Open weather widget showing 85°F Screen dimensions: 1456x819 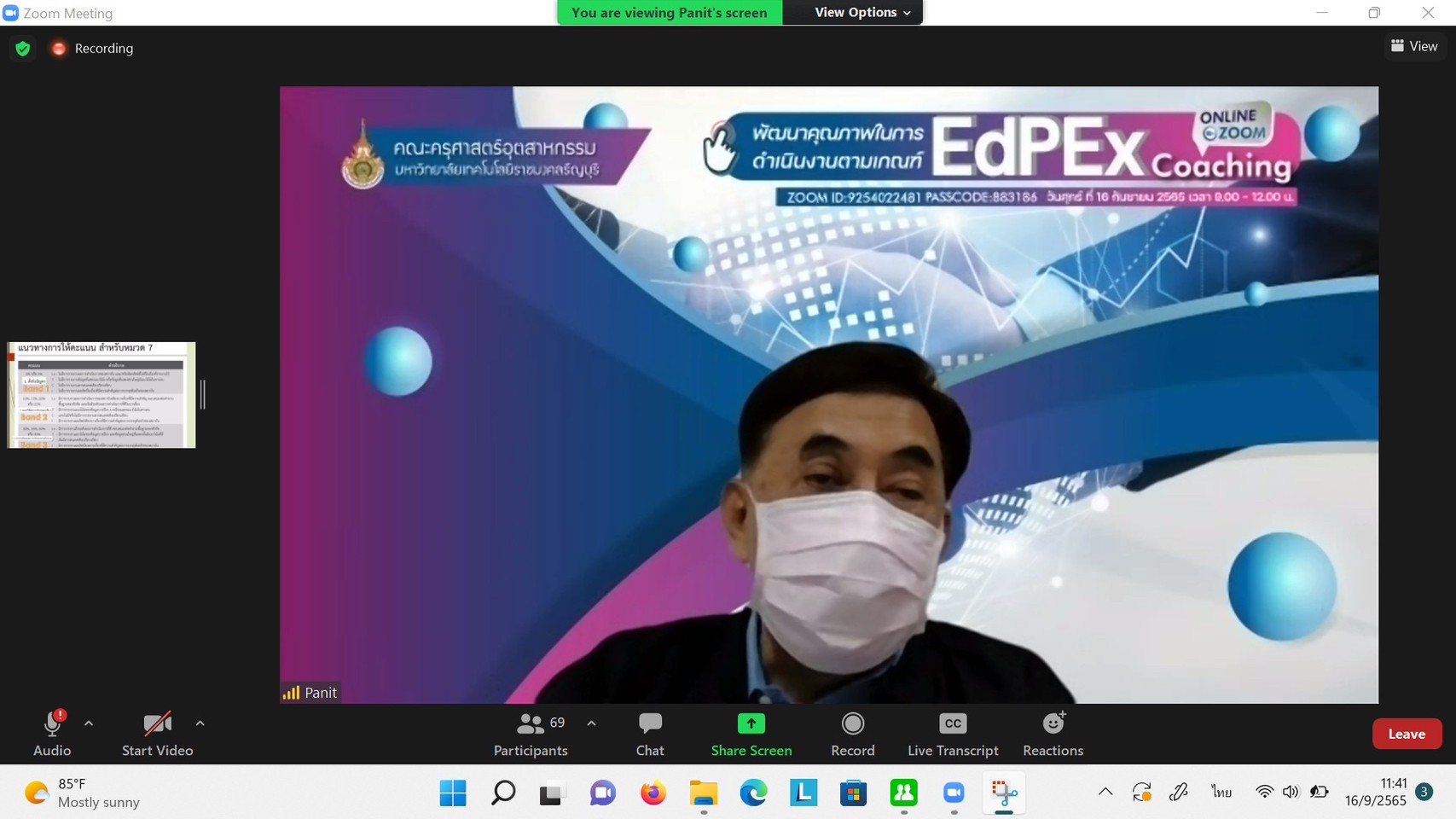click(x=83, y=793)
